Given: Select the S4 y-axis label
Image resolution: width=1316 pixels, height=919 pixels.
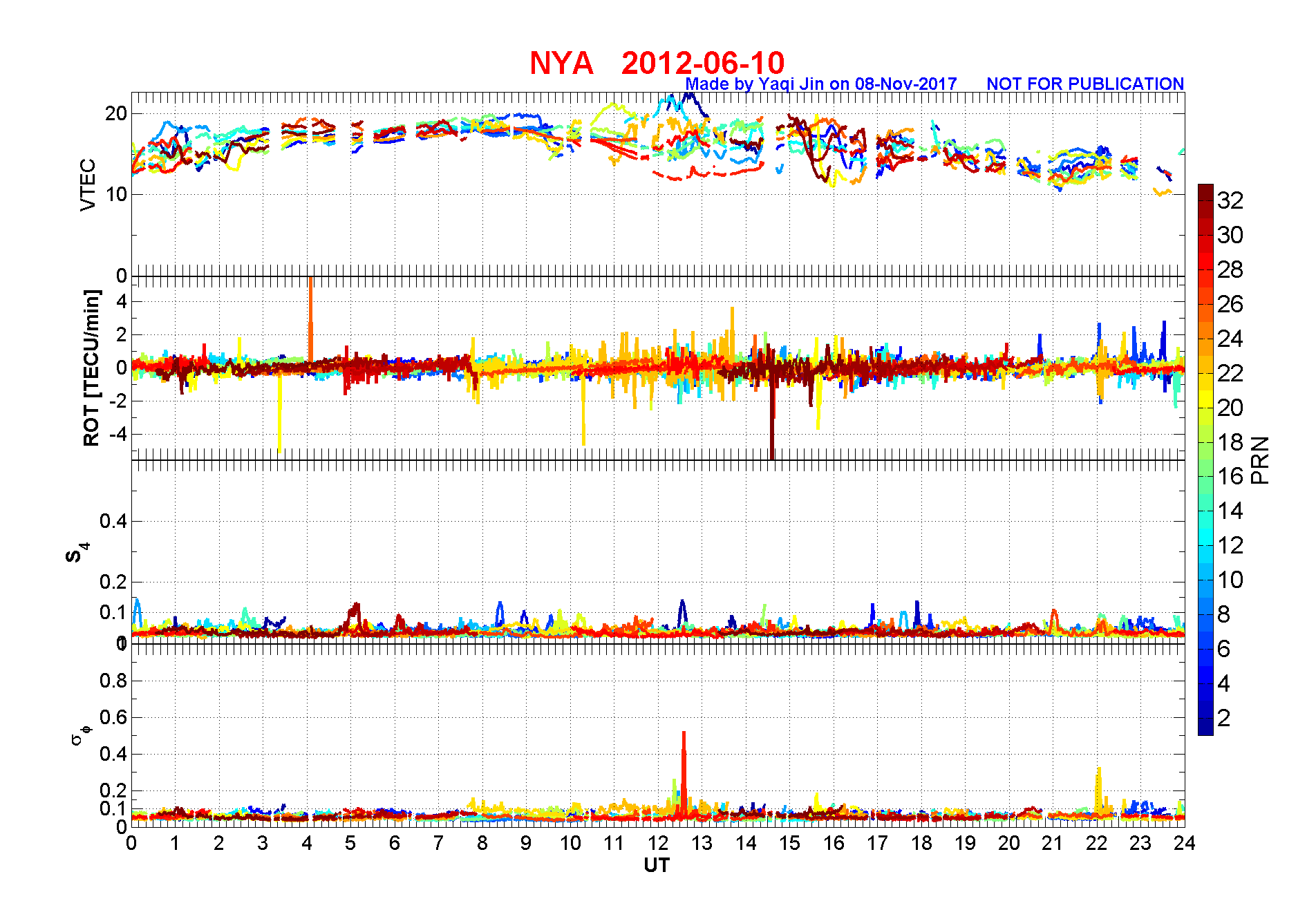Looking at the screenshot, I should 77,553.
